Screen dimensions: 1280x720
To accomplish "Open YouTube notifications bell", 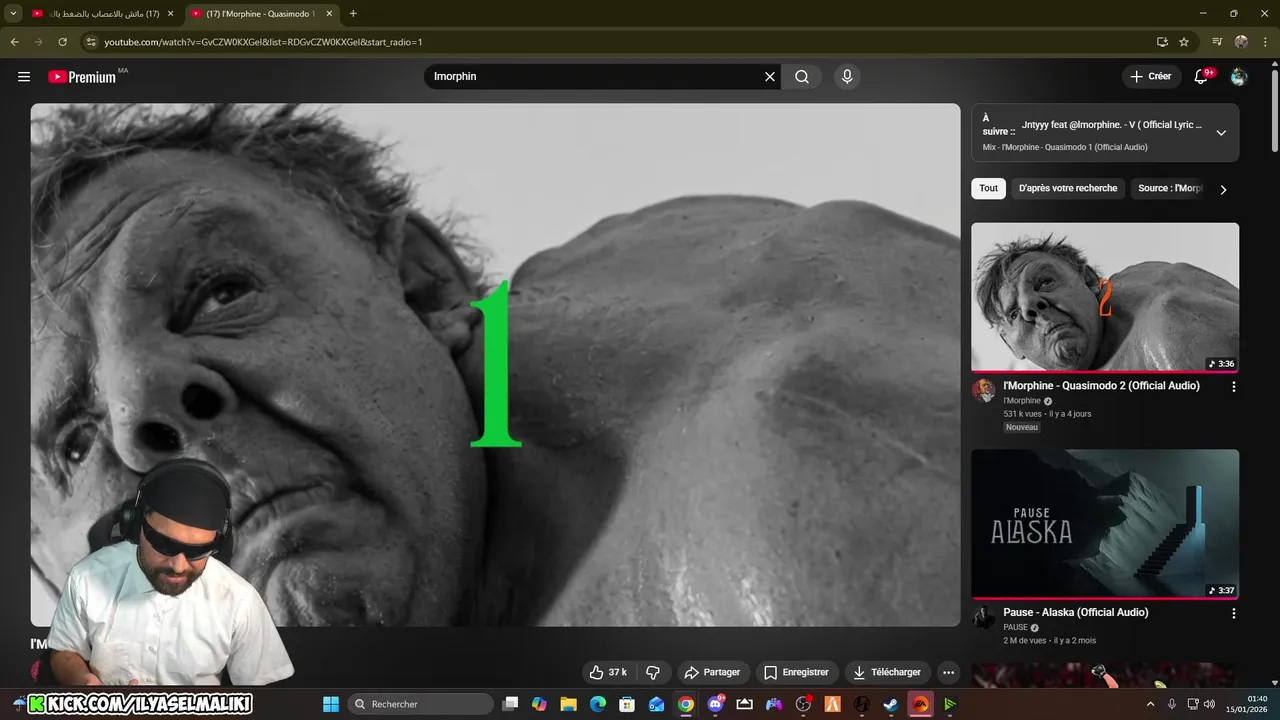I will (x=1203, y=77).
